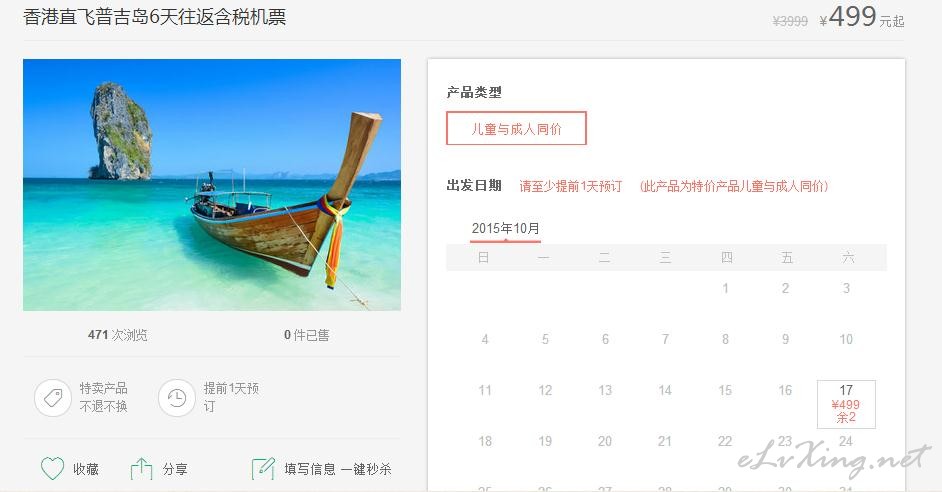Click the 收藏 favorite text link
The width and height of the screenshot is (942, 492).
coord(85,469)
